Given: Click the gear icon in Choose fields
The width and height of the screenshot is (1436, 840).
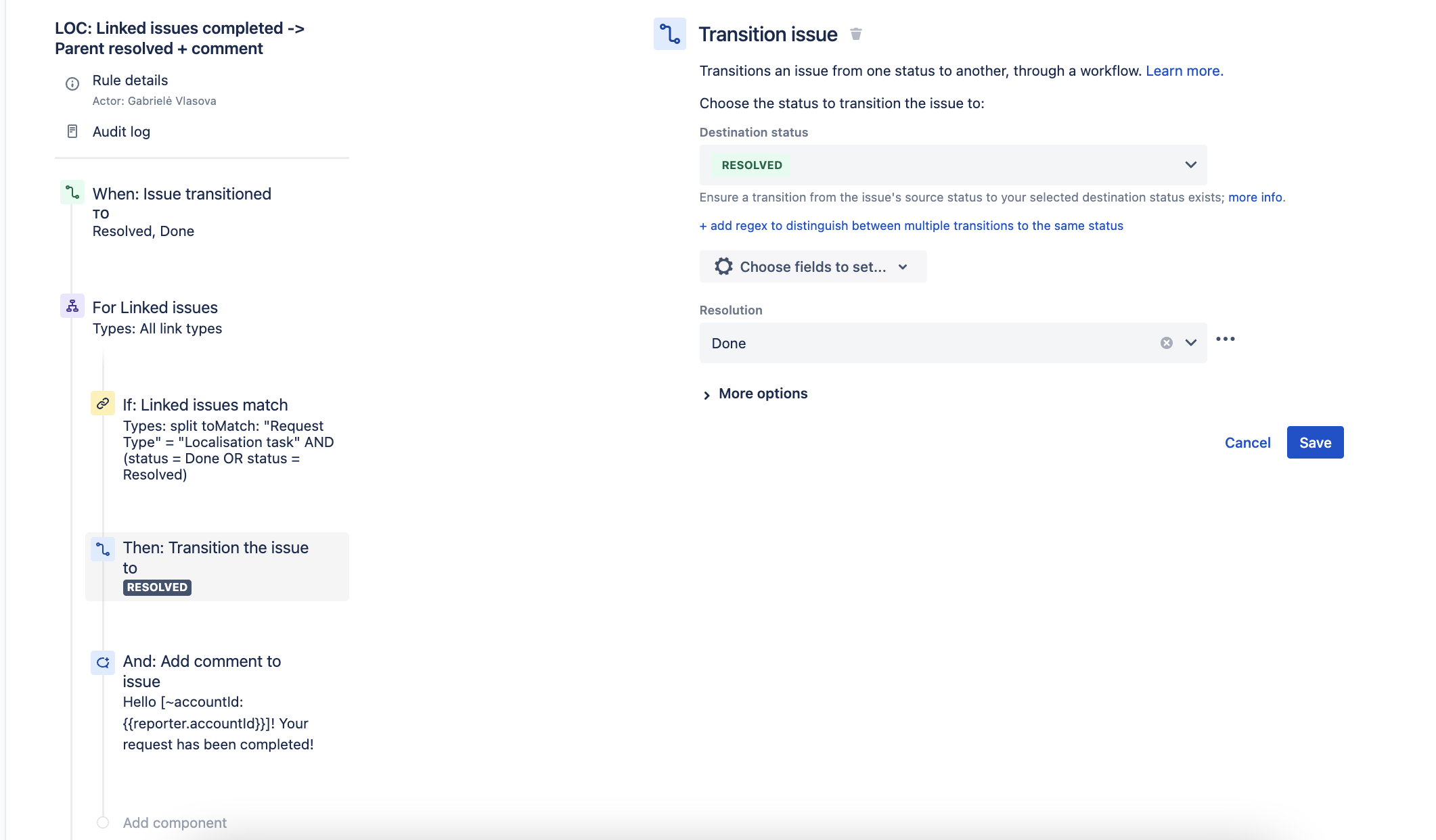Looking at the screenshot, I should 723,266.
